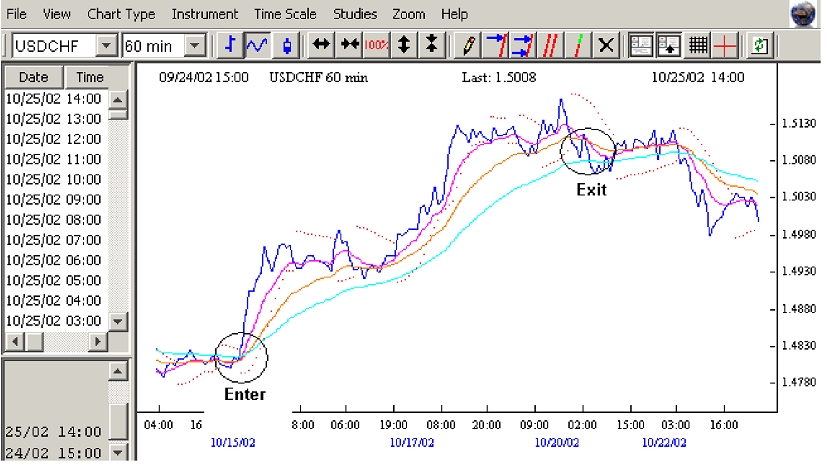Toggle the red crosshair icon
The width and height of the screenshot is (830, 465).
[725, 44]
